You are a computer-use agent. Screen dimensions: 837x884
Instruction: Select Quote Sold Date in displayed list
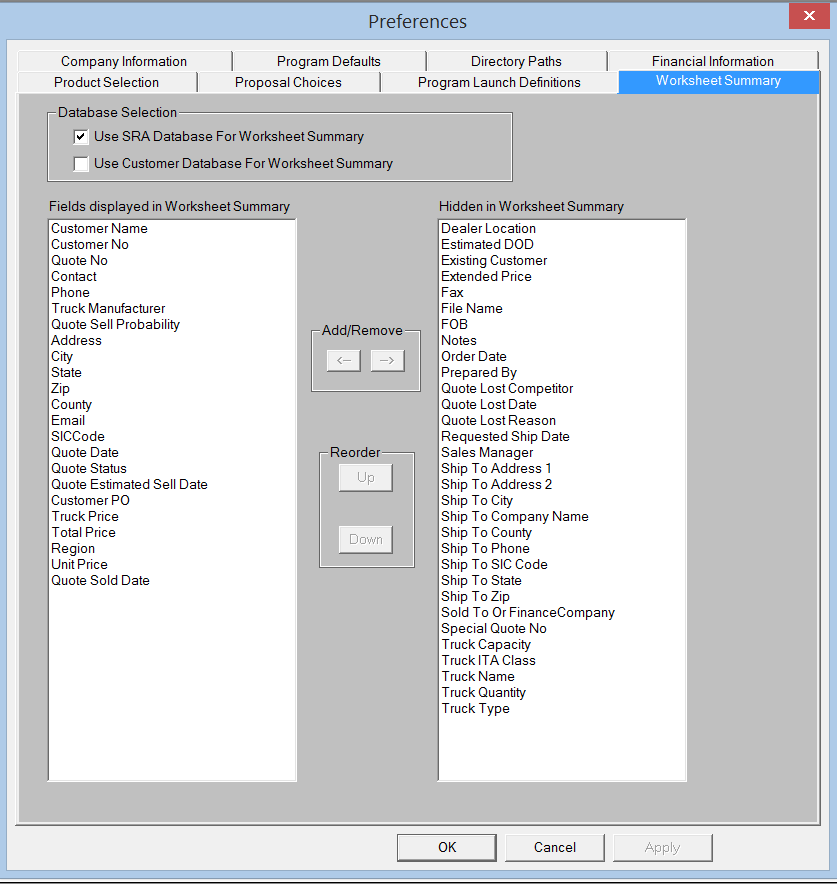click(100, 581)
